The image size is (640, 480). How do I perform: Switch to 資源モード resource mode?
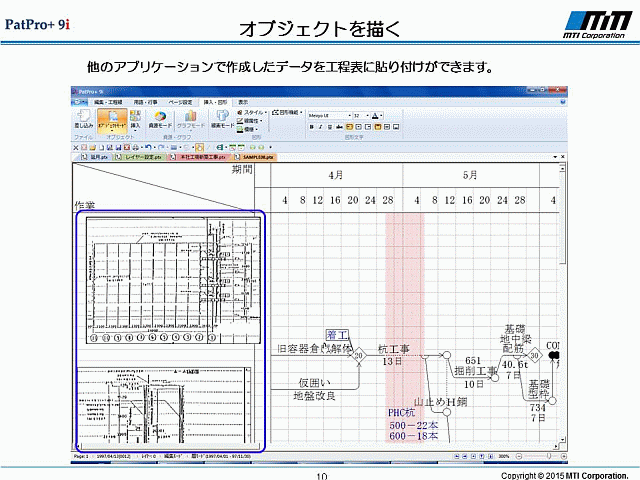(x=160, y=119)
